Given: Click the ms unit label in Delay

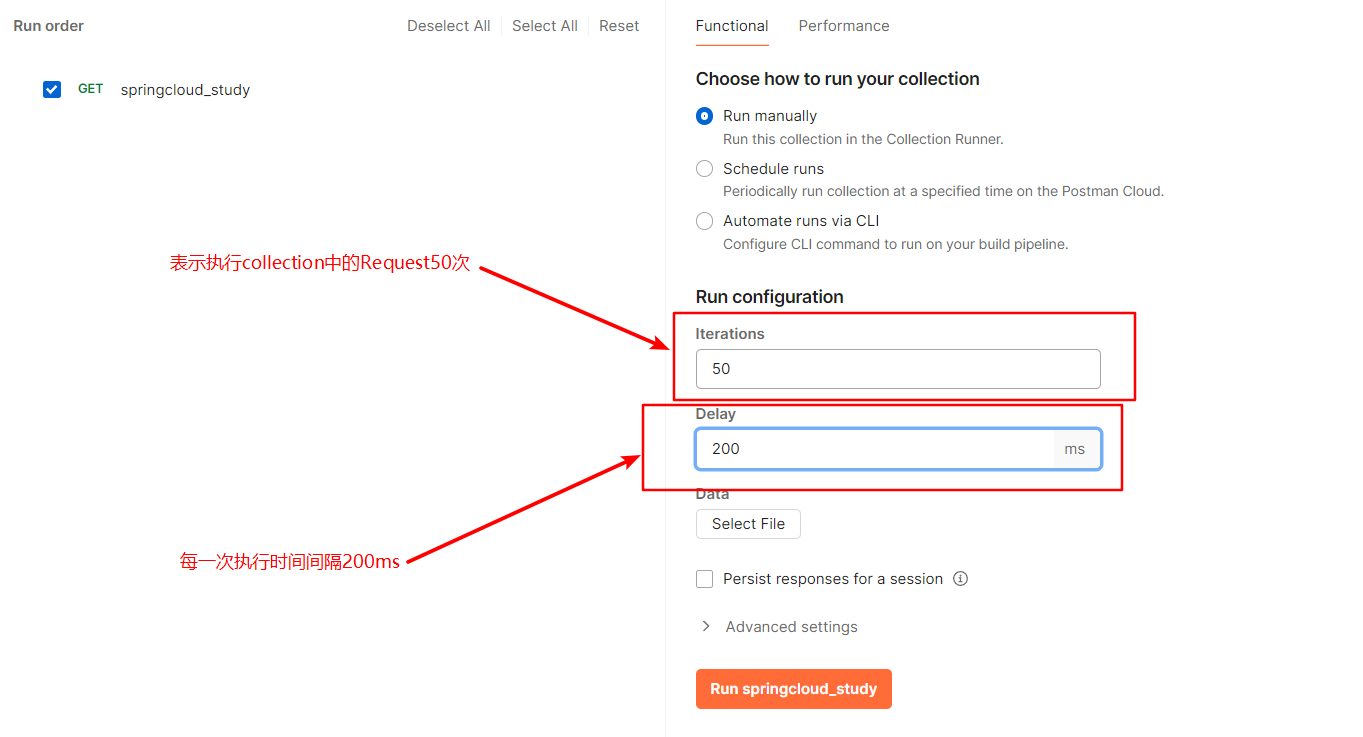Looking at the screenshot, I should point(1075,449).
